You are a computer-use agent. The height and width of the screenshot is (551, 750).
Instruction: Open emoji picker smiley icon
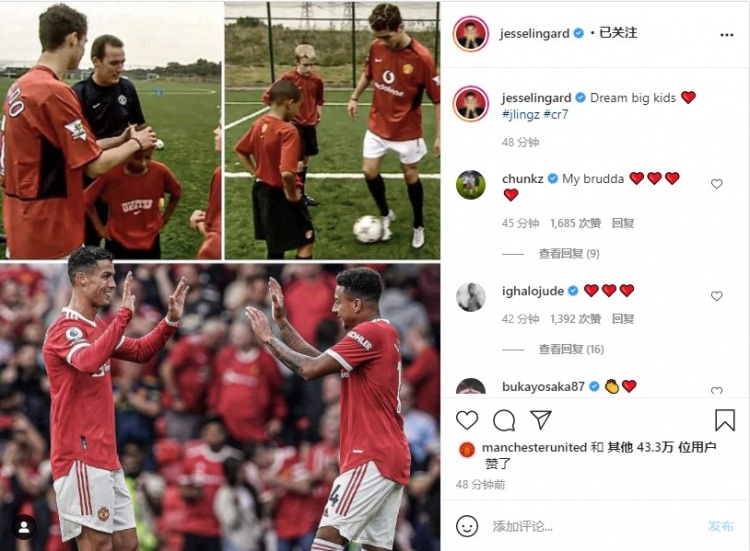click(x=467, y=526)
